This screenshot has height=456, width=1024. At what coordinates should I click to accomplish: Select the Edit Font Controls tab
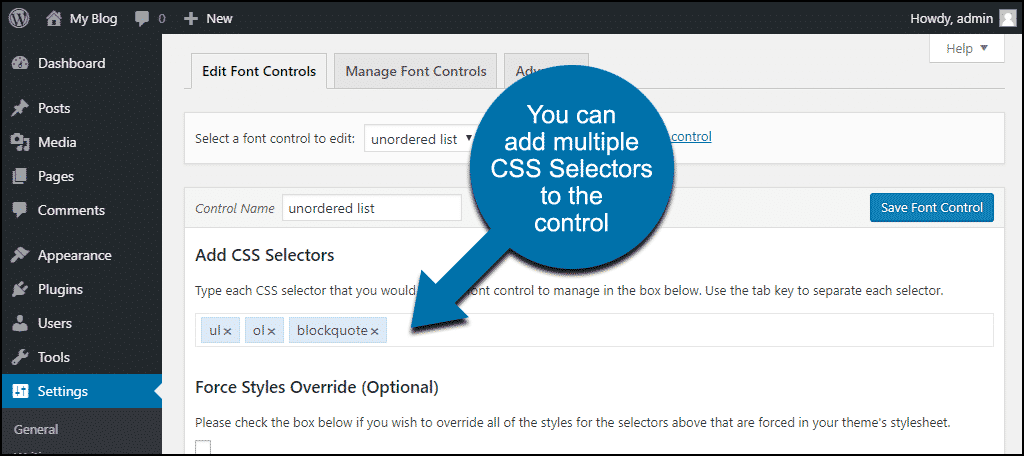pos(259,71)
